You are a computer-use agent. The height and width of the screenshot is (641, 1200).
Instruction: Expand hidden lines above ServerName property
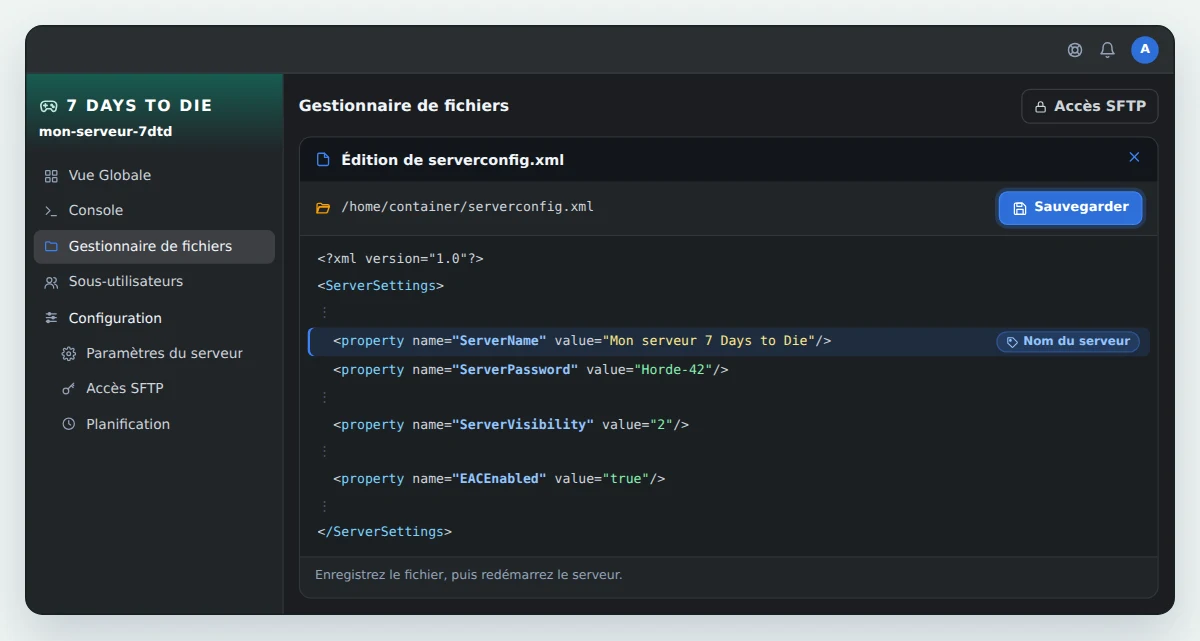click(324, 313)
